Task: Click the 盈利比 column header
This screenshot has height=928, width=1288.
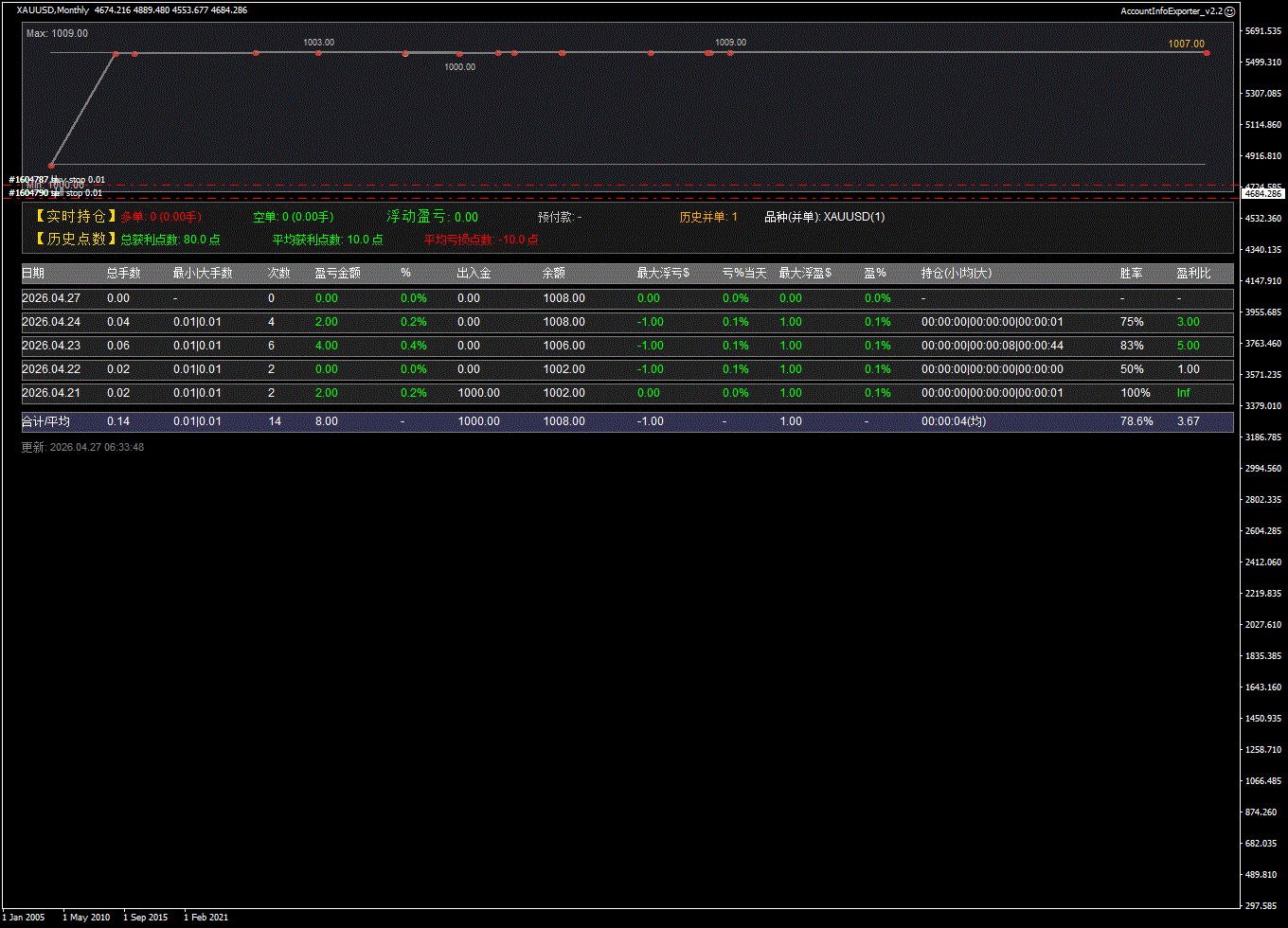Action: (1193, 273)
